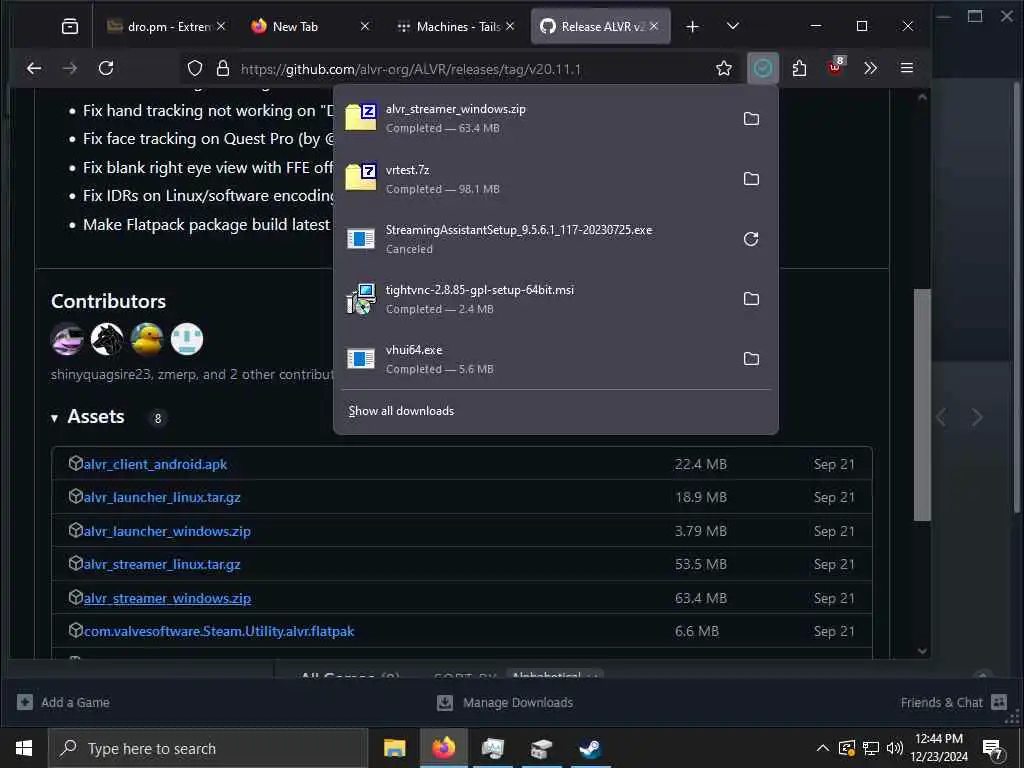Open the volume speaker tray icon
The width and height of the screenshot is (1024, 768).
(895, 748)
